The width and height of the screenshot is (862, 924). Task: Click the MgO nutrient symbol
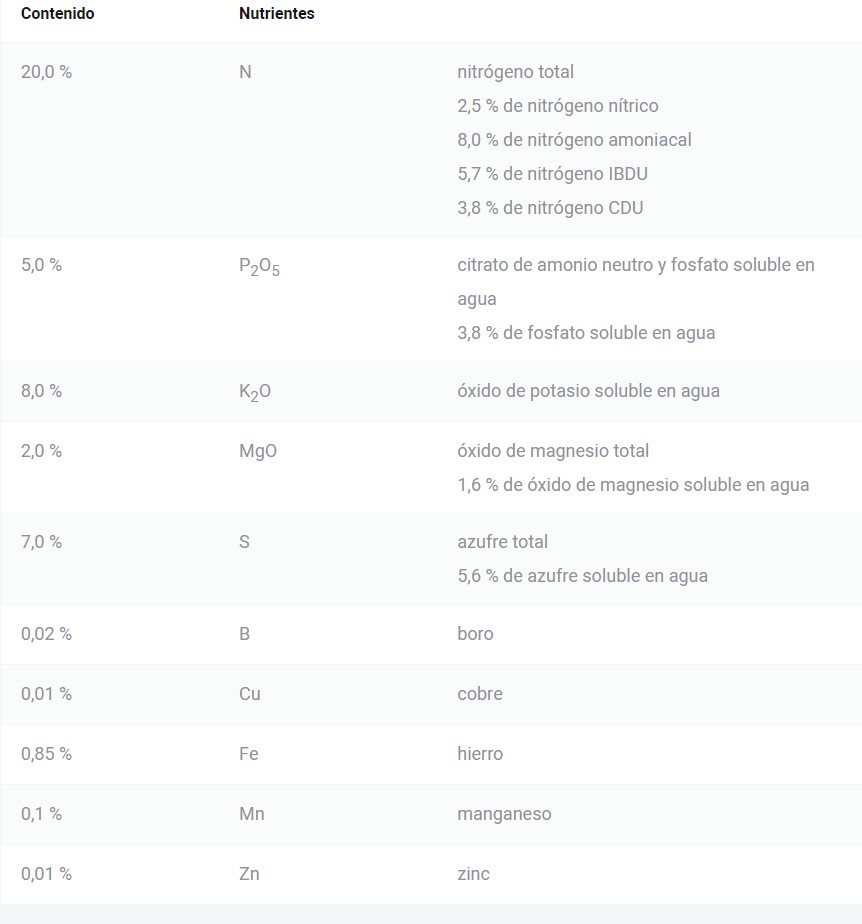pos(257,451)
